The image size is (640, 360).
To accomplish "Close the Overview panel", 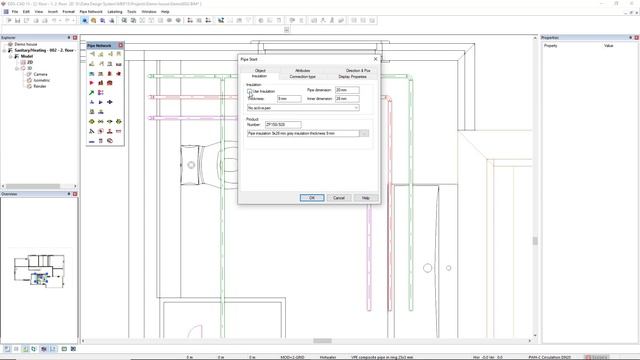I will (75, 194).
